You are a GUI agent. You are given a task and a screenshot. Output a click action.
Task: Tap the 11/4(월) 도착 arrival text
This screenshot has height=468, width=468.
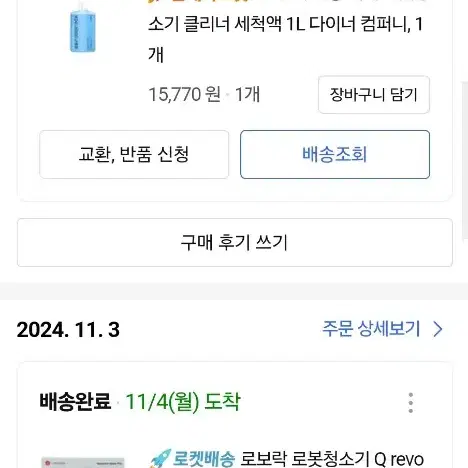[x=183, y=401]
